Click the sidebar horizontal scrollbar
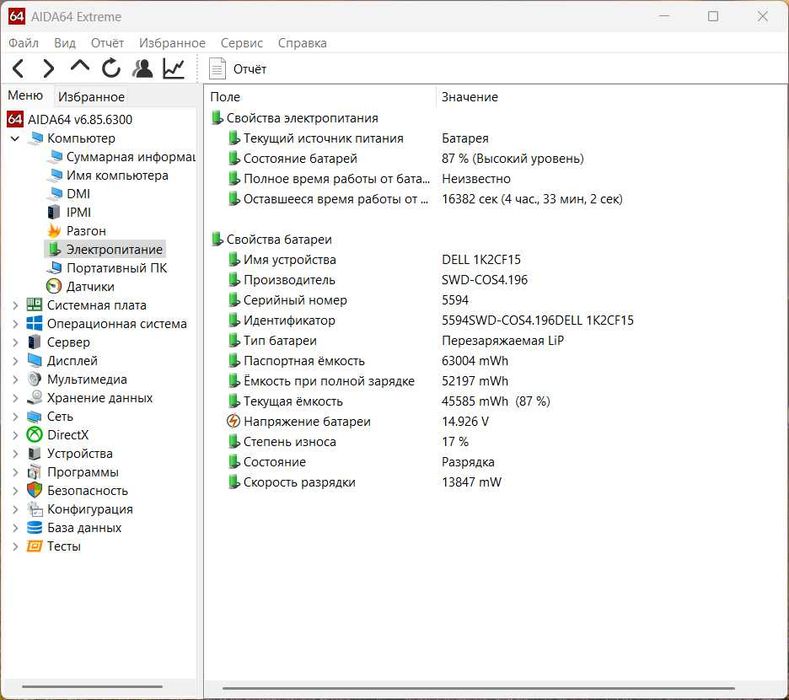This screenshot has width=789, height=700. pyautogui.click(x=92, y=686)
